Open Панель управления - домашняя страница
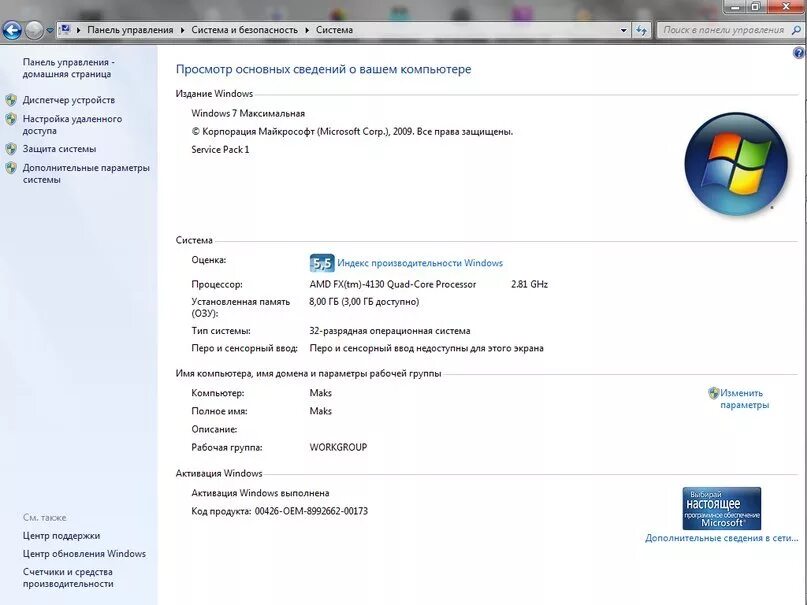 pos(68,68)
